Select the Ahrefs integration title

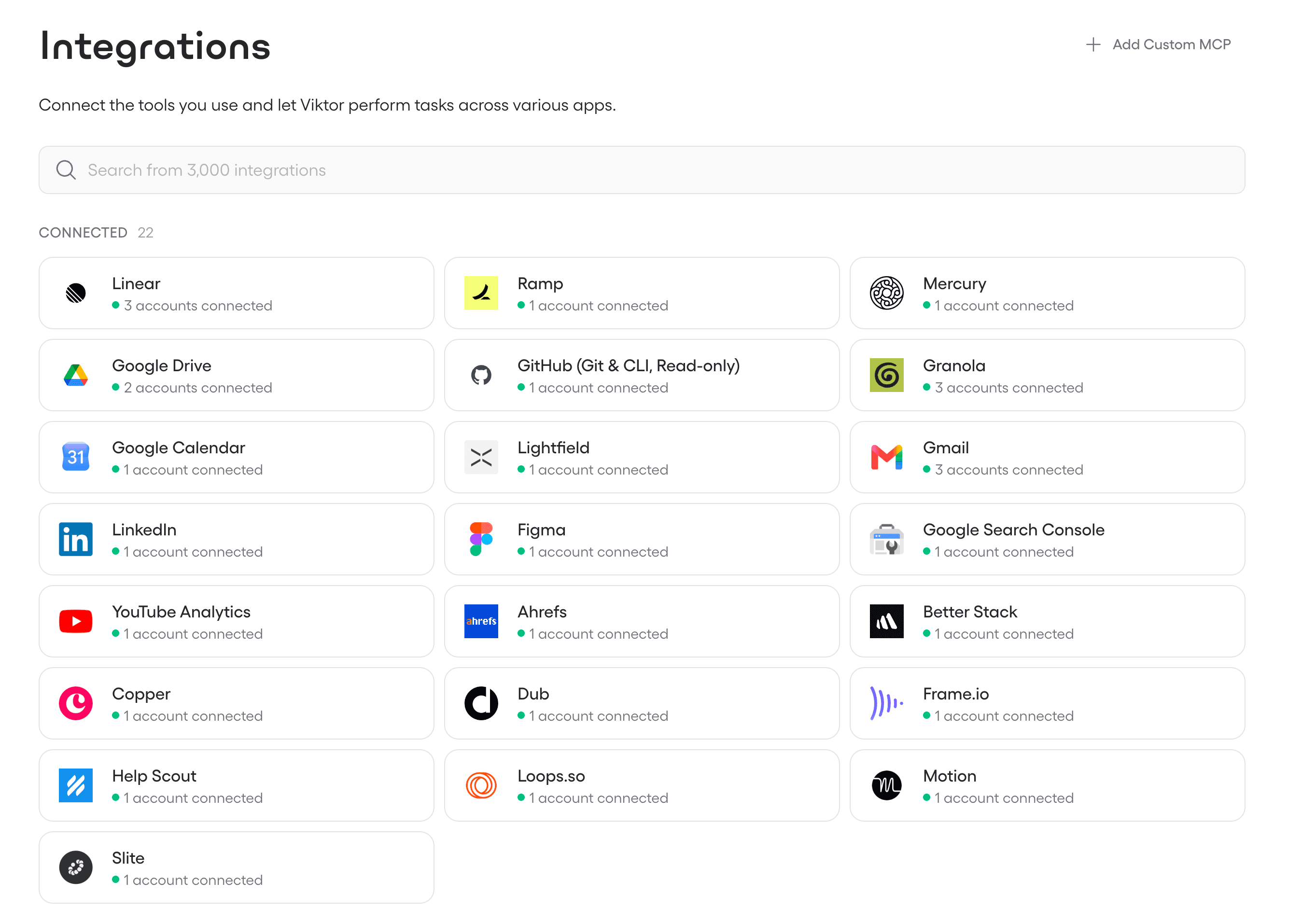pyautogui.click(x=542, y=611)
